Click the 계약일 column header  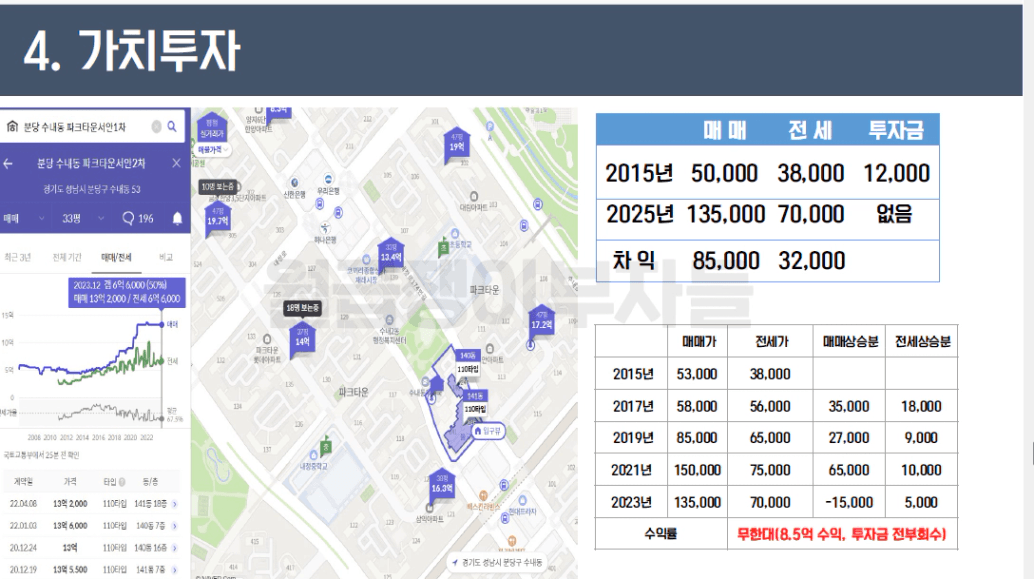pos(23,482)
